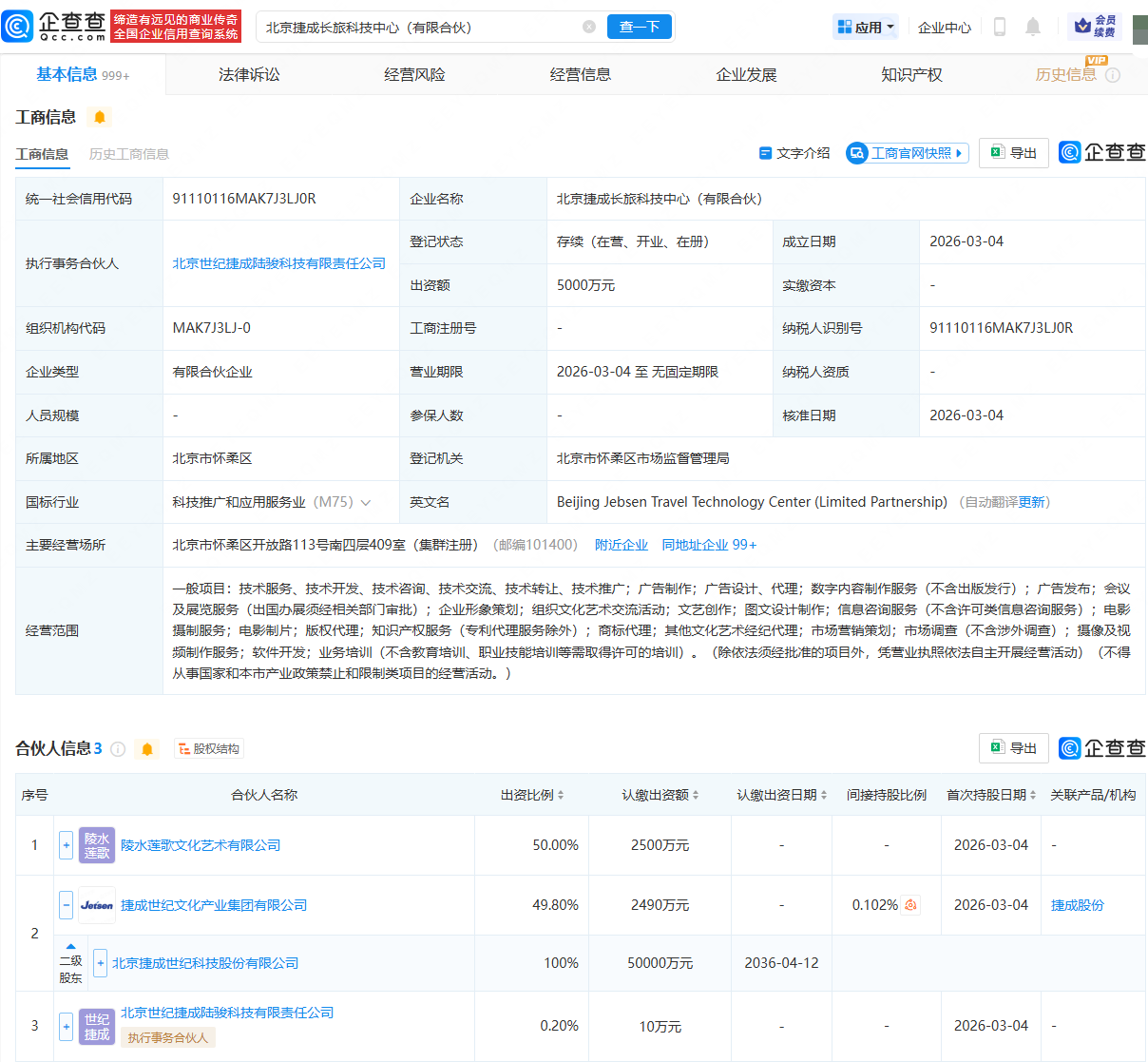The width and height of the screenshot is (1148, 1062).
Task: Open 股权结构 equity structure chart
Action: (x=211, y=748)
